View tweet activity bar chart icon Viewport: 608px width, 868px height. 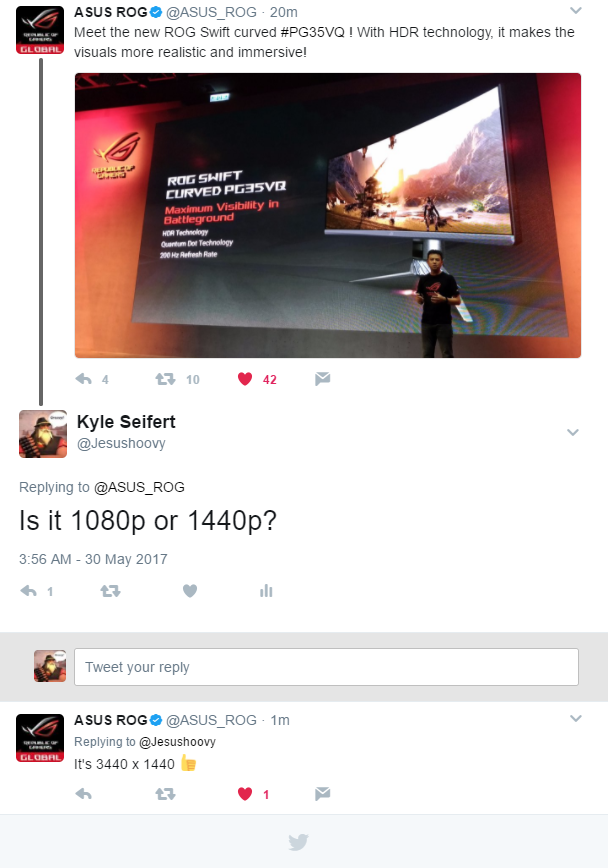click(266, 591)
